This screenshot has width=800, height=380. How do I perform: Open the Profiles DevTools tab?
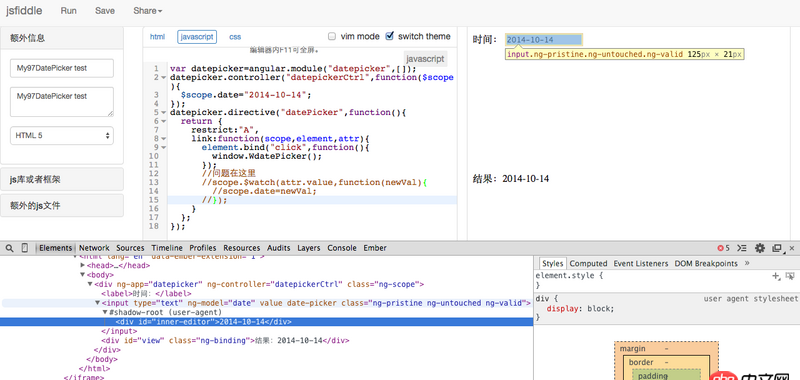click(203, 248)
